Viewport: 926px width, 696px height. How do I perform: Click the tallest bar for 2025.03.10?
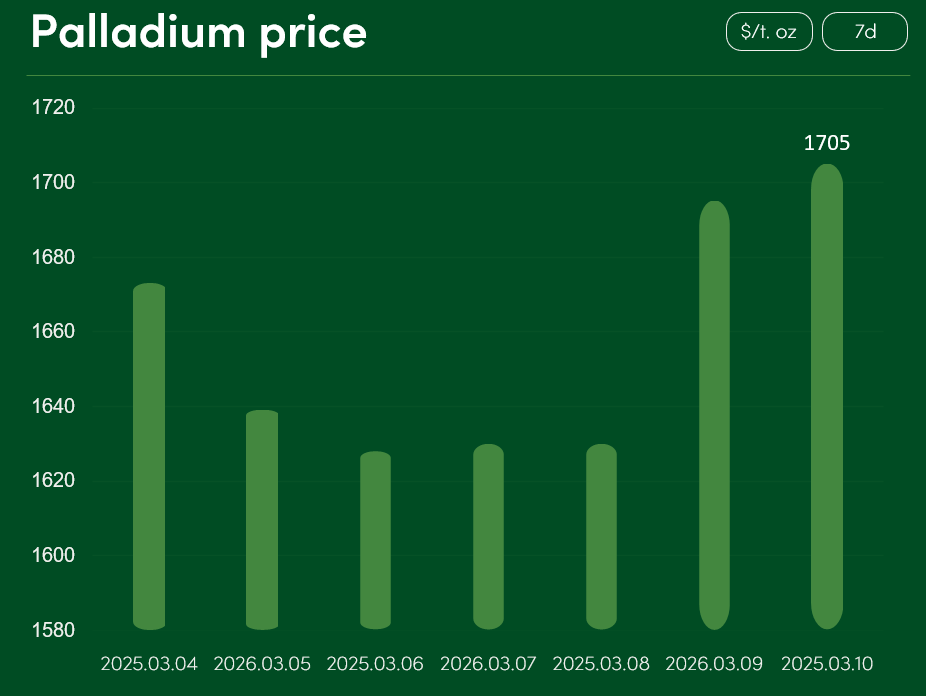pyautogui.click(x=827, y=396)
